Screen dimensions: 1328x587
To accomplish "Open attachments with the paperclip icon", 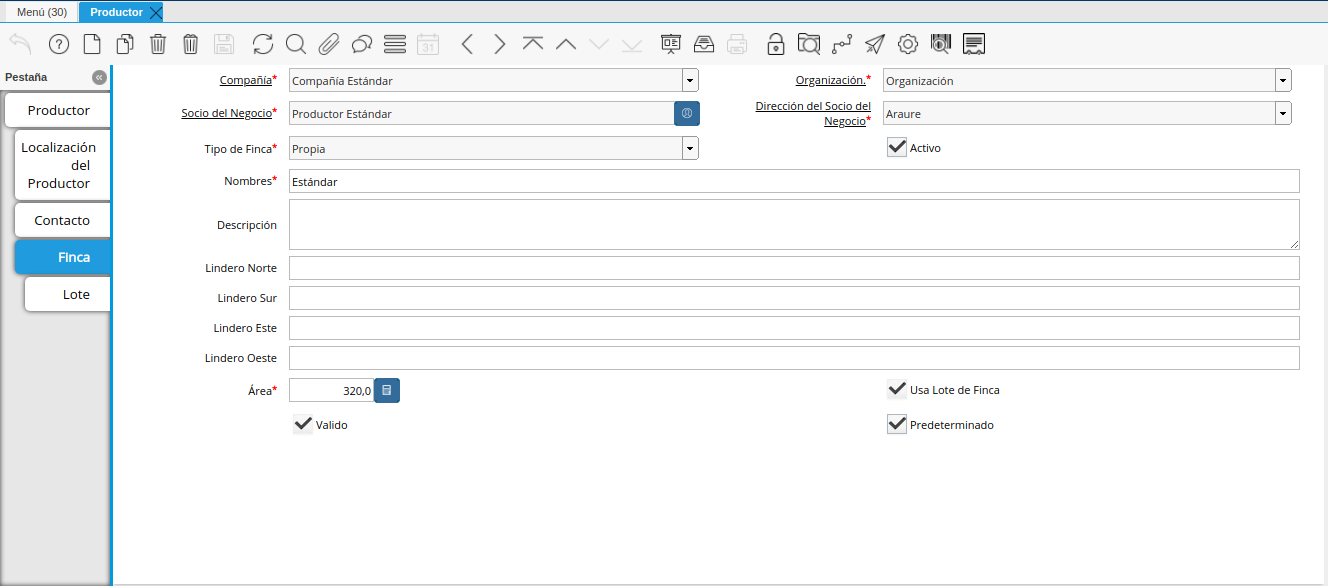I will point(328,44).
